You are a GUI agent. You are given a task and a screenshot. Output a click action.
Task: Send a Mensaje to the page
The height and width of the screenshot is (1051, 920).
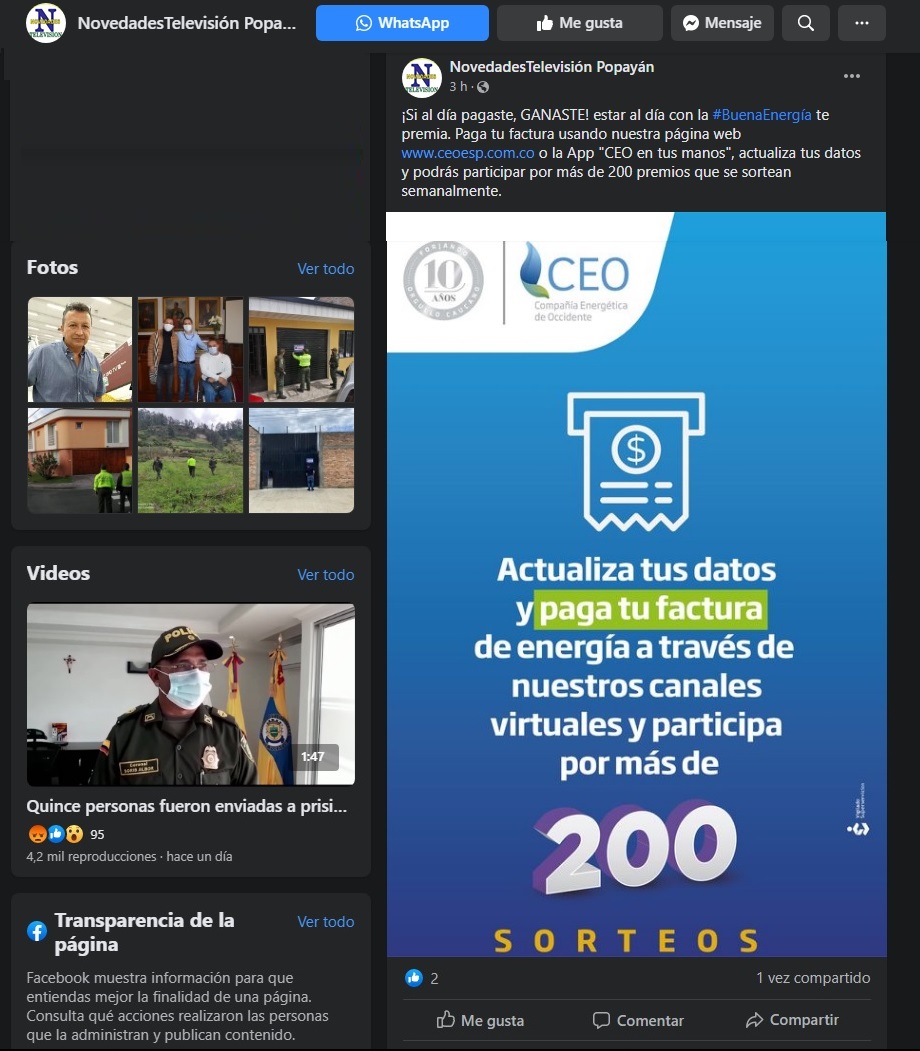(722, 23)
